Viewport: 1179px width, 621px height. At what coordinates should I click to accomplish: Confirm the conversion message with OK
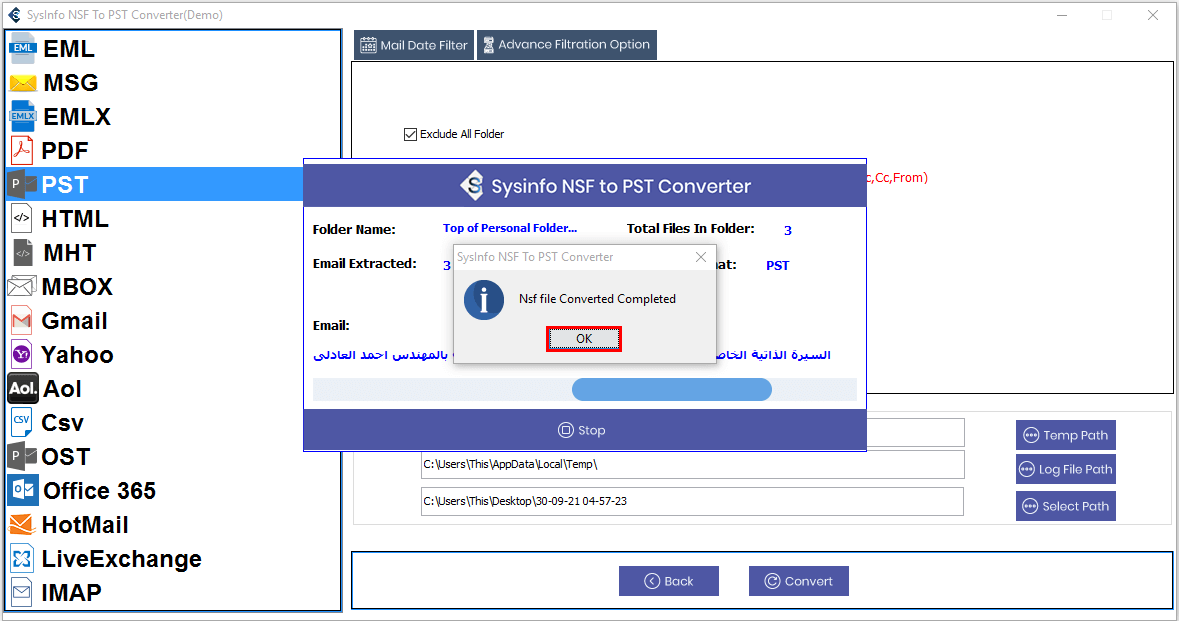(583, 339)
